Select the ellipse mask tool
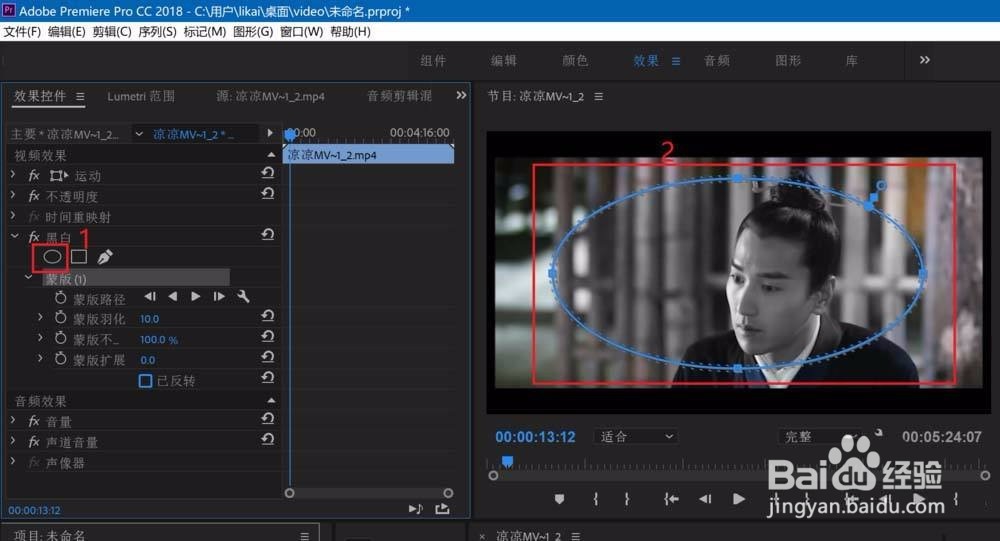 [x=52, y=257]
